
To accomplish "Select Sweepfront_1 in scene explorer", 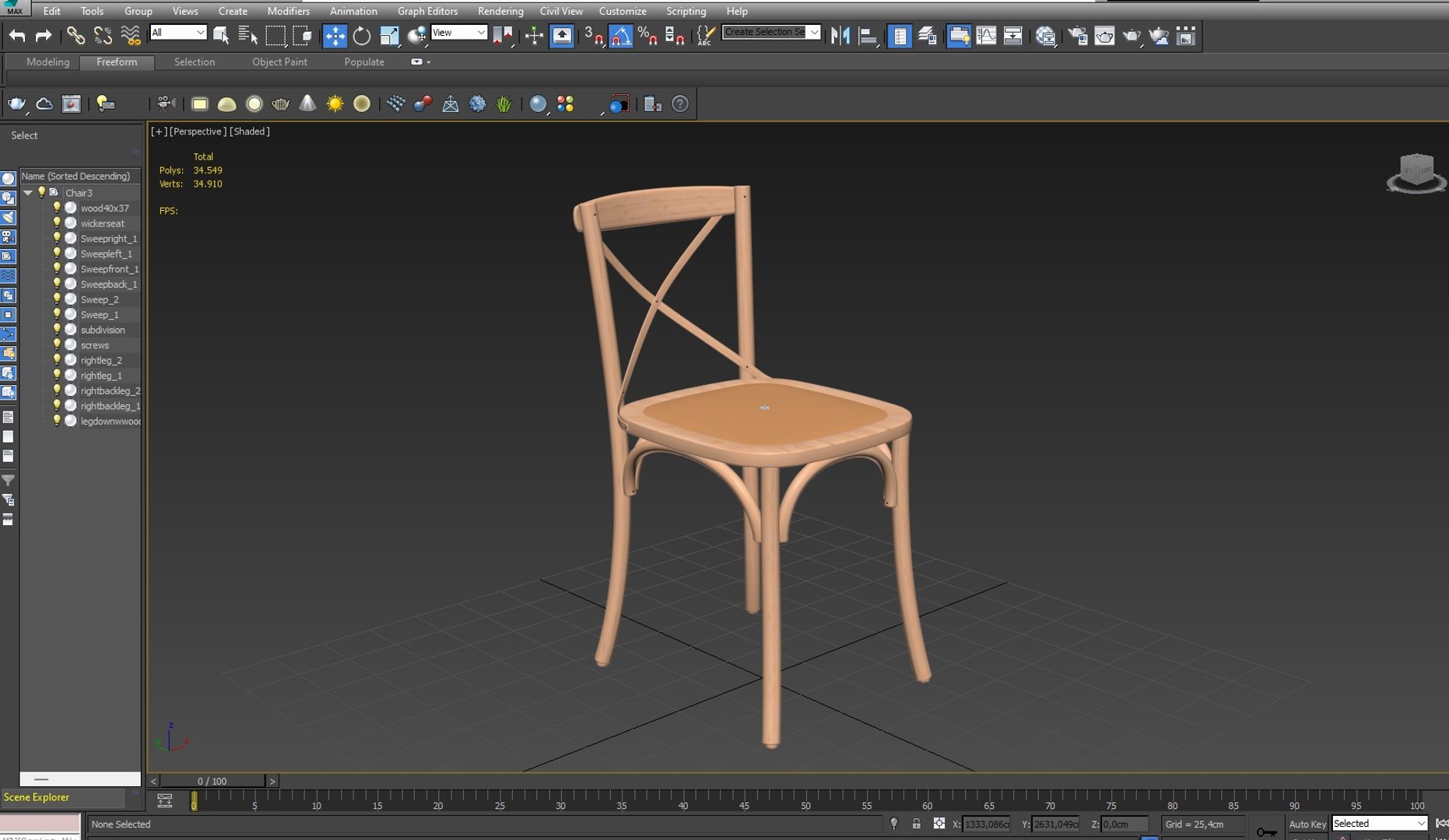I will pyautogui.click(x=110, y=269).
